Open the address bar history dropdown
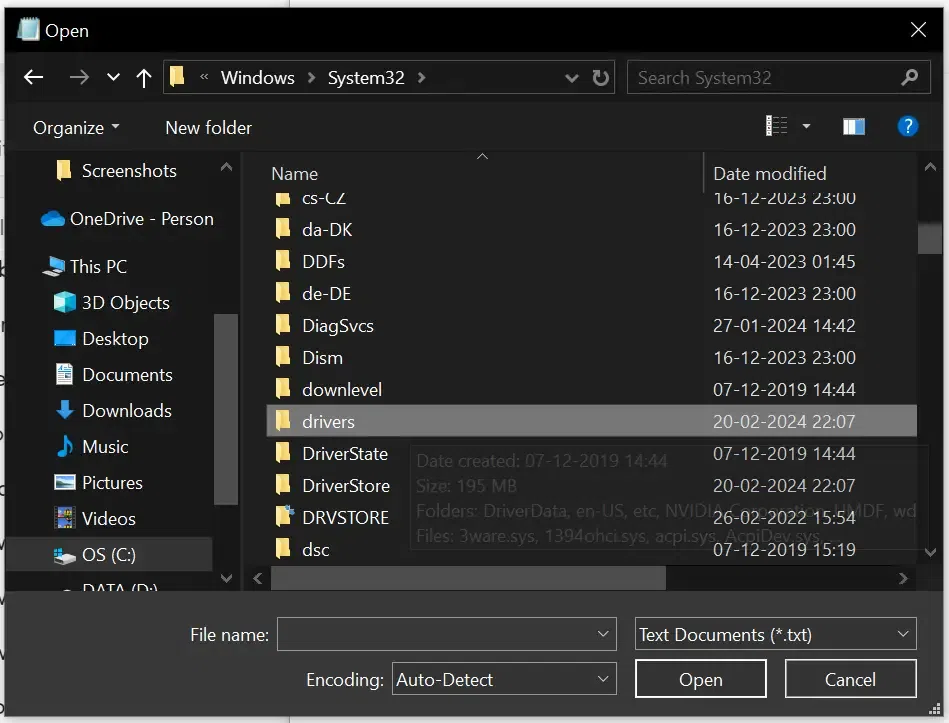This screenshot has width=949, height=723. (571, 77)
